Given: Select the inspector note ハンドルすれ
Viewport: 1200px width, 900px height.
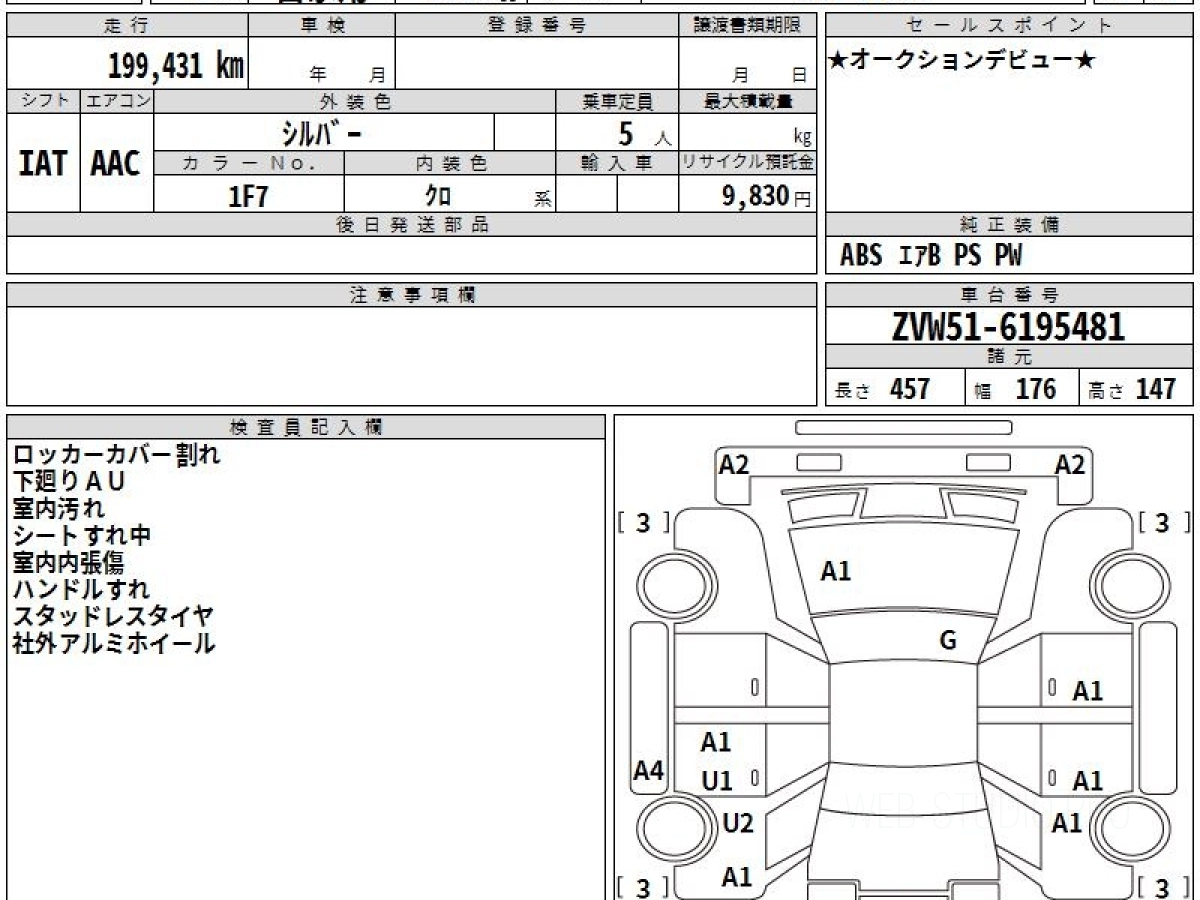Looking at the screenshot, I should 81,590.
